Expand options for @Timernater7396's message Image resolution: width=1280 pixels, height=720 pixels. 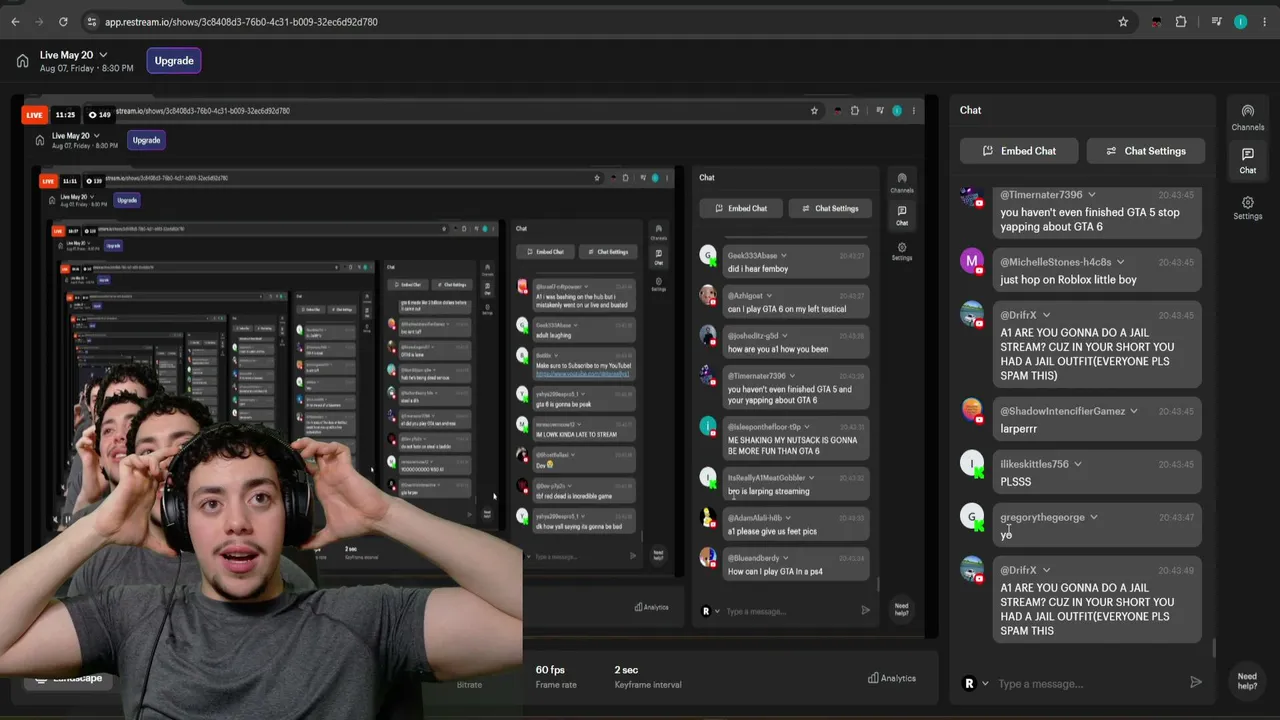1092,195
